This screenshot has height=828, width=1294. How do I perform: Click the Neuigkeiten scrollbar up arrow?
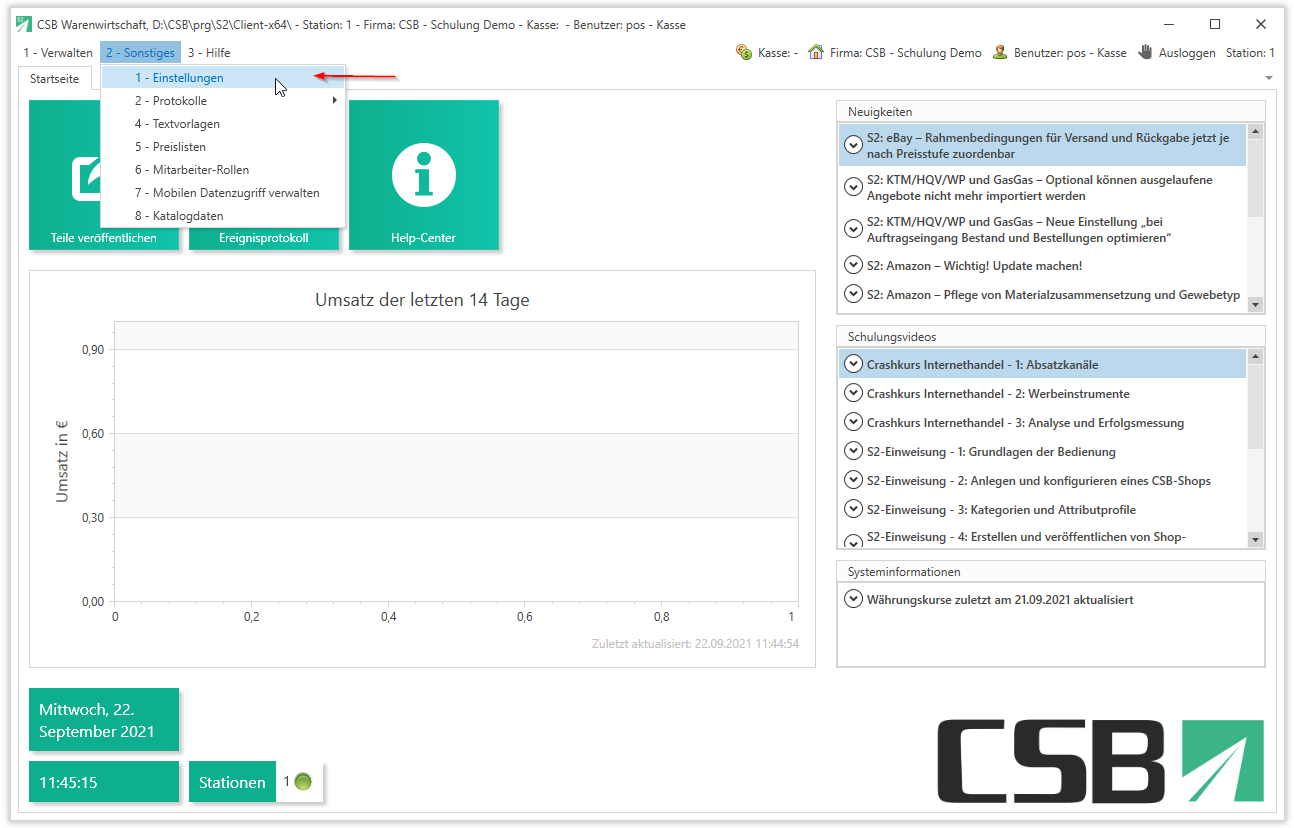tap(1256, 131)
